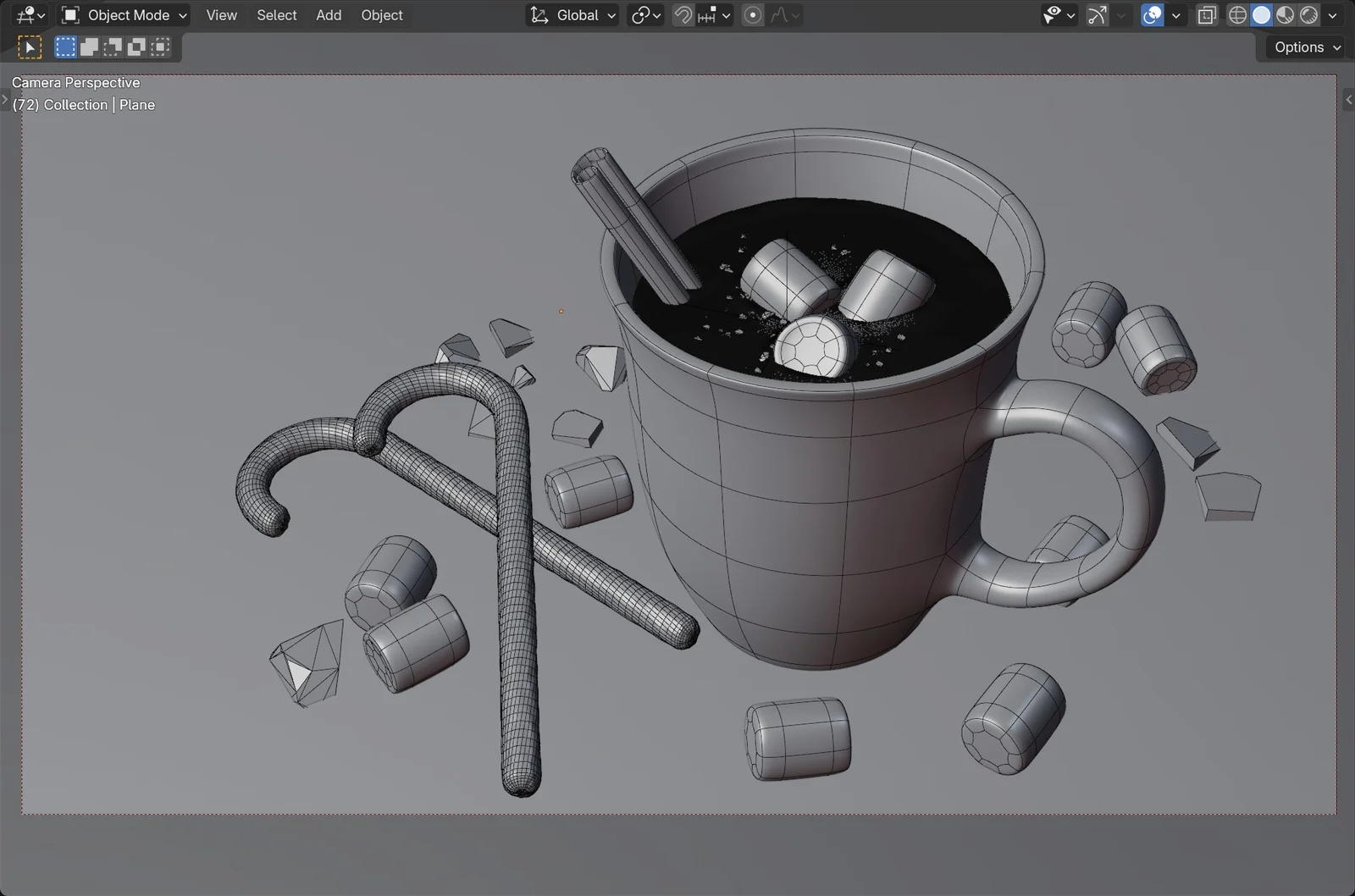Click the Solid shading sphere swatch
This screenshot has width=1355, height=896.
[x=1262, y=14]
